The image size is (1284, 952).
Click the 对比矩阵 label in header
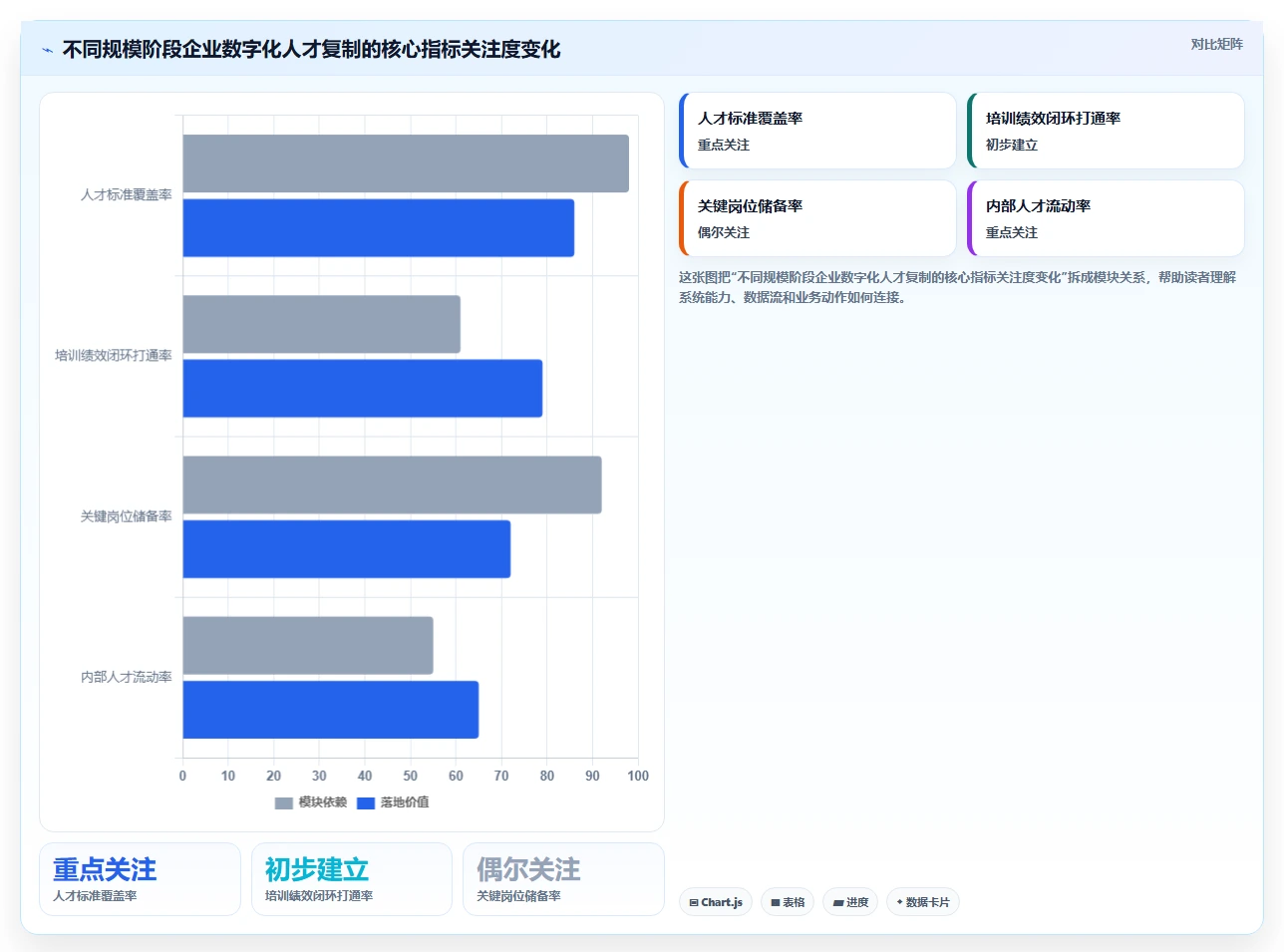tap(1216, 44)
